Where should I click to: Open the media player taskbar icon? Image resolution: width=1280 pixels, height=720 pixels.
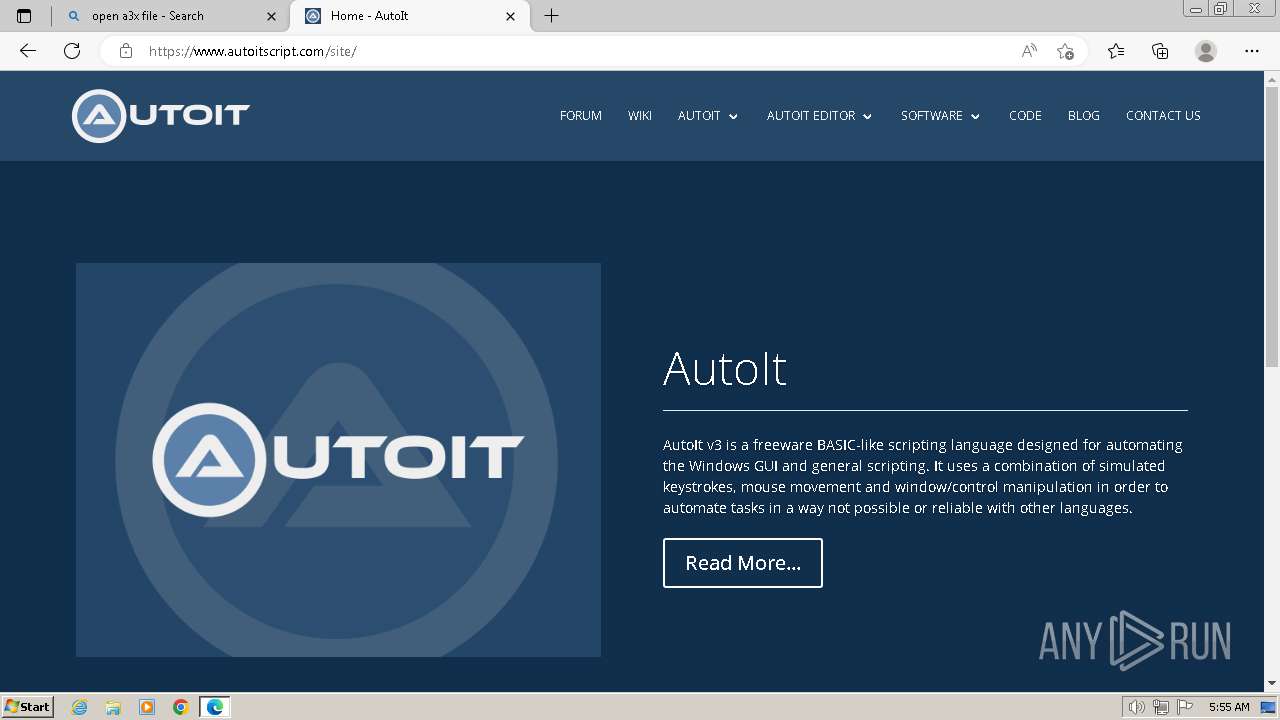147,707
